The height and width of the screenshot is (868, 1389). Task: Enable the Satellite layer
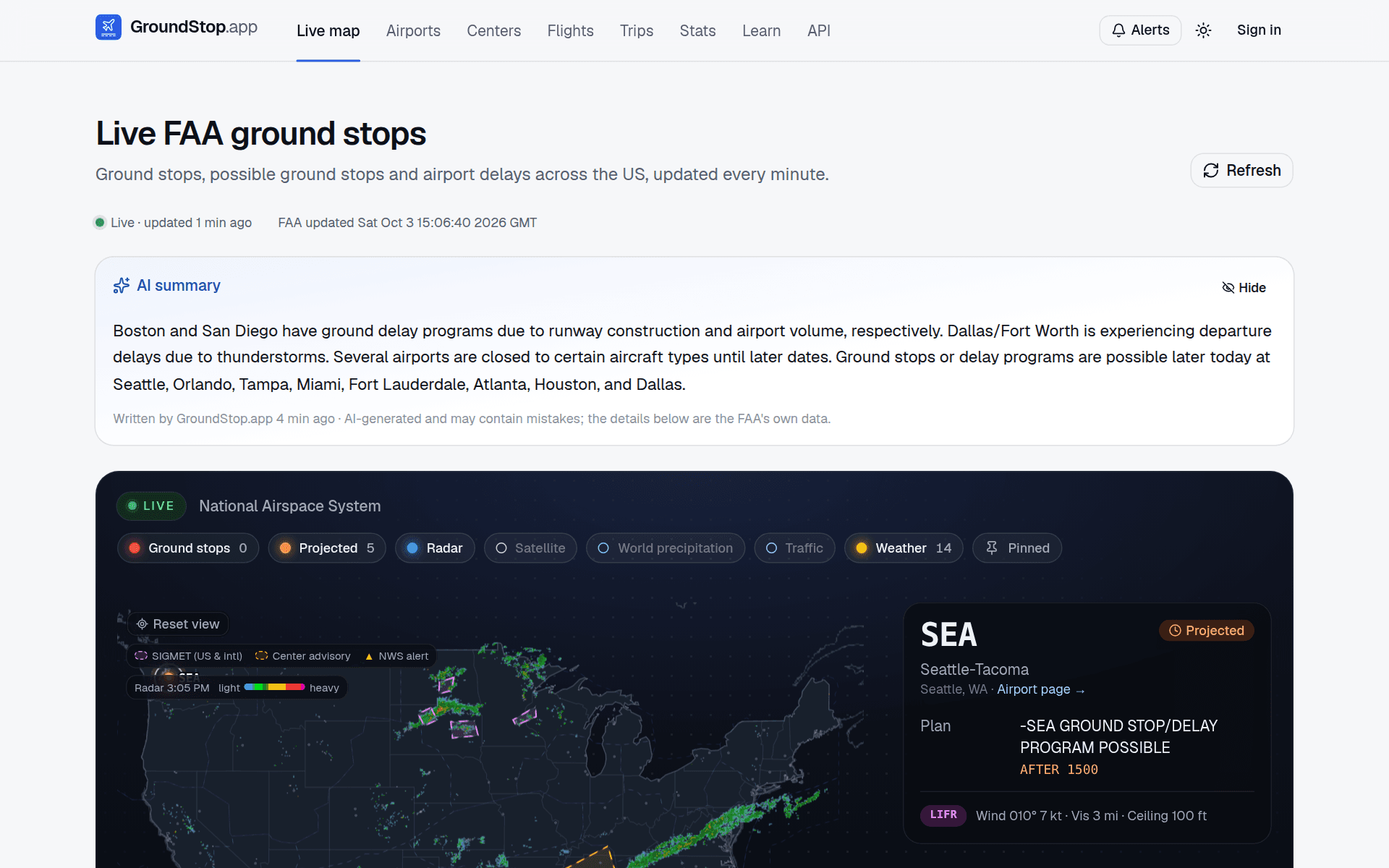coord(530,548)
